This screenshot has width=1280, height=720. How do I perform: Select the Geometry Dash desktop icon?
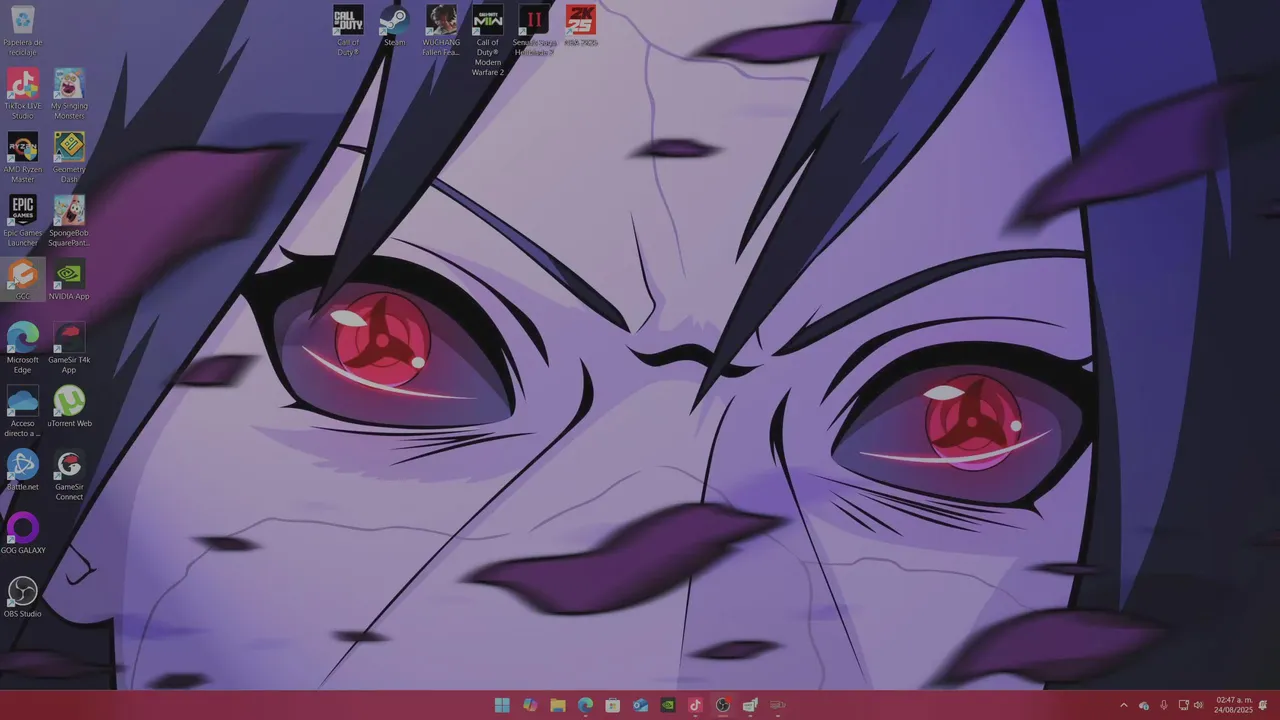point(69,157)
